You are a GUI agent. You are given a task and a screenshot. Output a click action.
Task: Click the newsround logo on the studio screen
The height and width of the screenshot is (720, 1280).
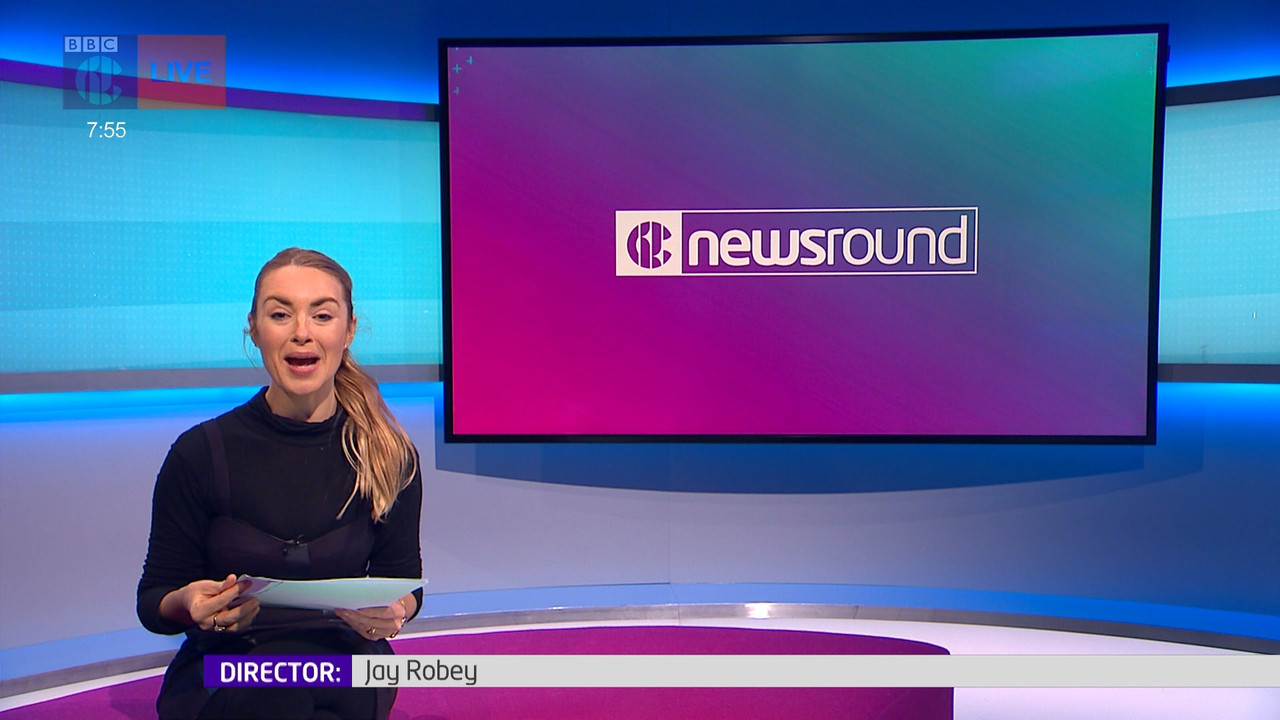coord(796,242)
